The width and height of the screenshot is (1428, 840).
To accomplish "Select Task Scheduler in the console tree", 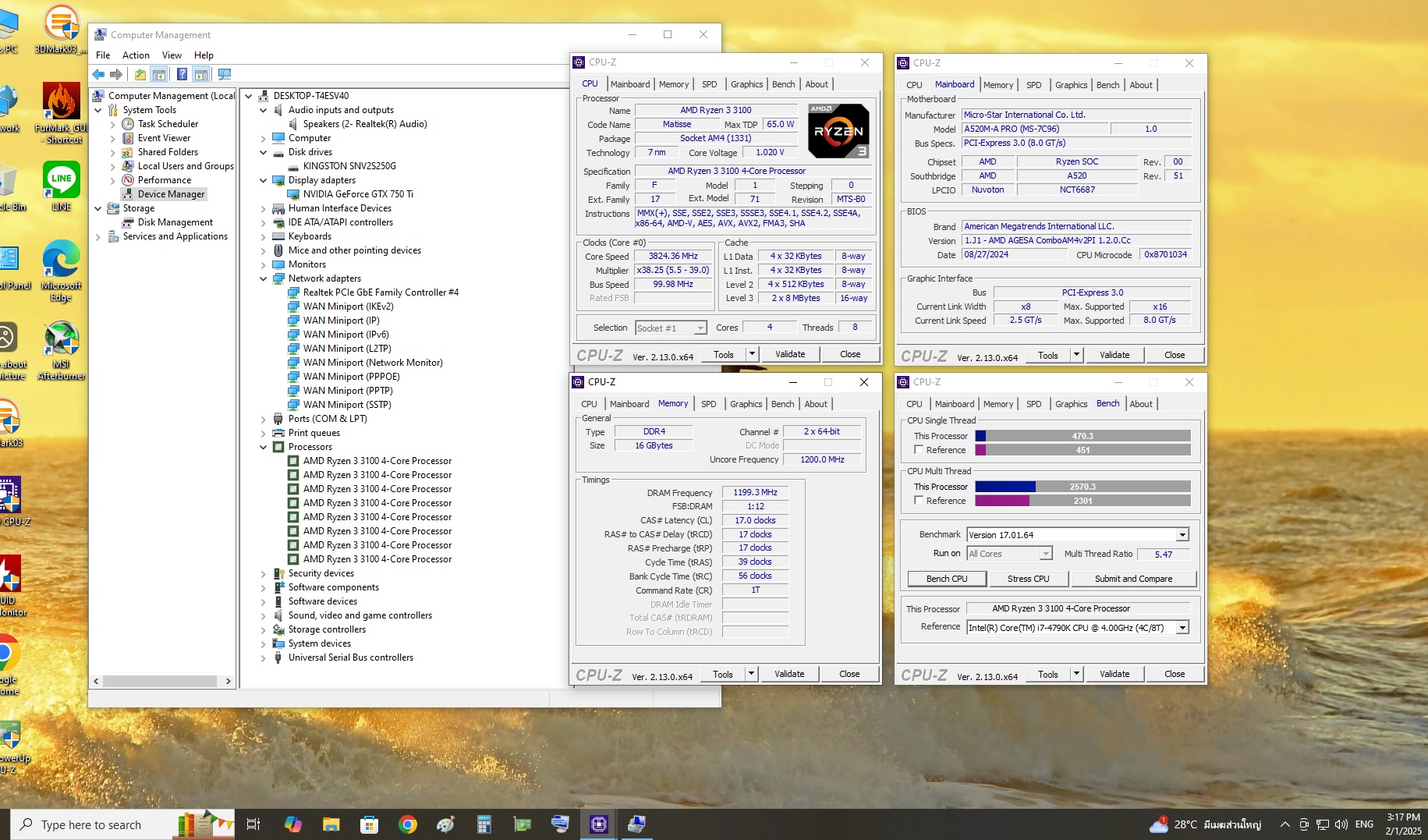I will pos(168,124).
